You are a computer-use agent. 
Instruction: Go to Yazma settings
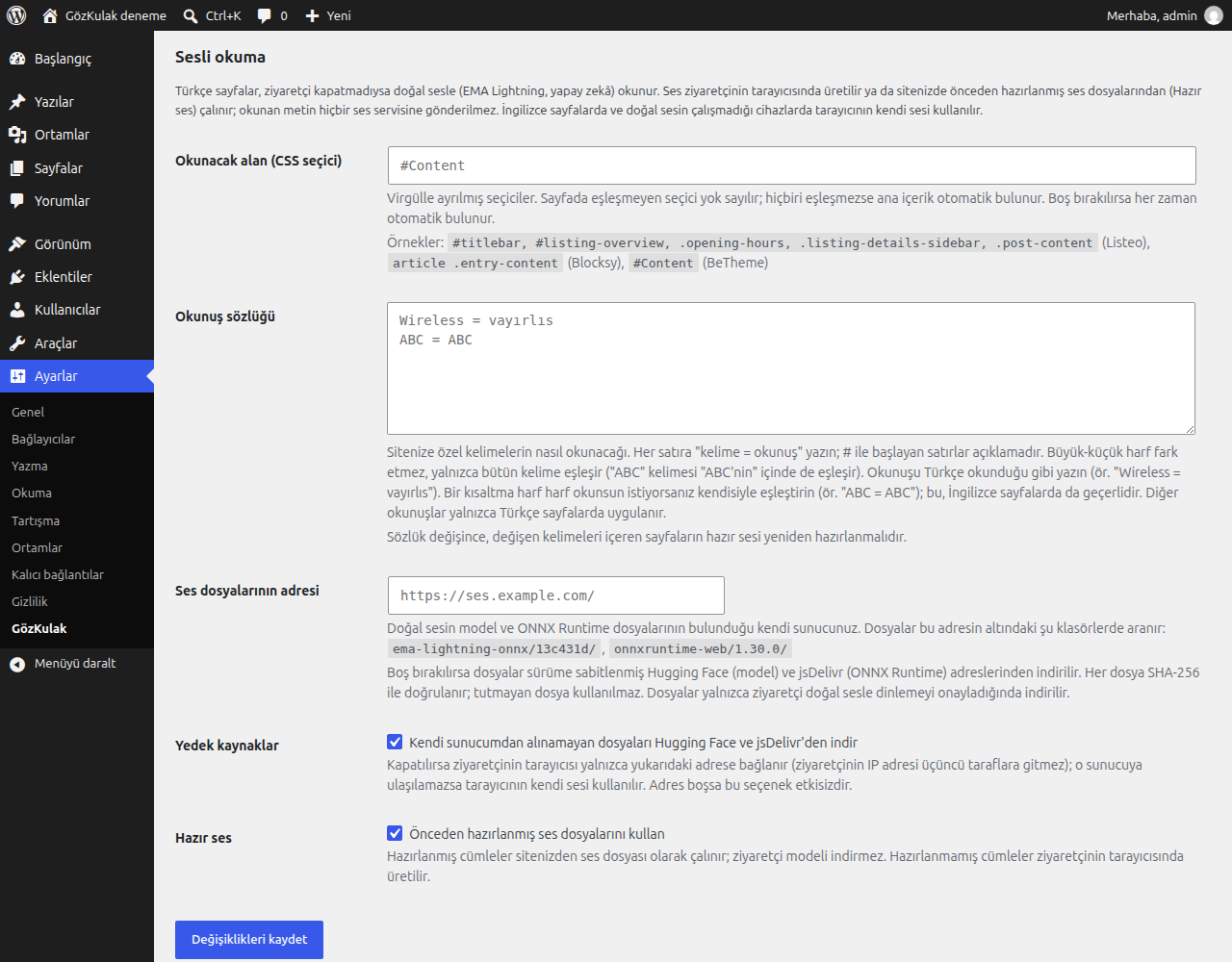(30, 466)
